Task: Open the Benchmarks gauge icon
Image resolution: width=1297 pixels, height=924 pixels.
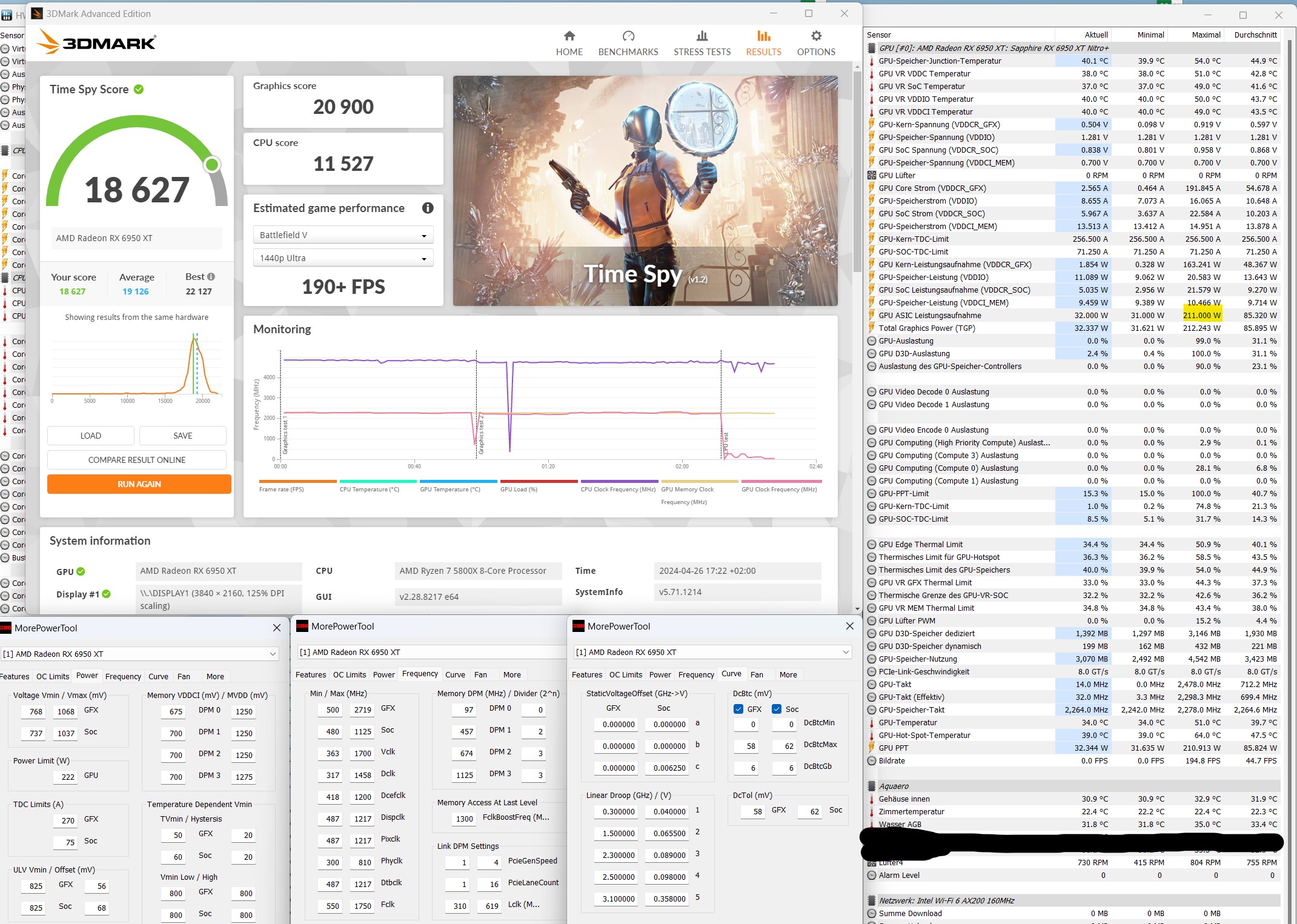Action: (x=628, y=36)
